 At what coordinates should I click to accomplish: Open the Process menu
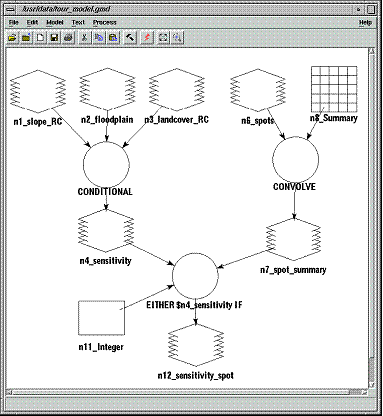pyautogui.click(x=105, y=22)
